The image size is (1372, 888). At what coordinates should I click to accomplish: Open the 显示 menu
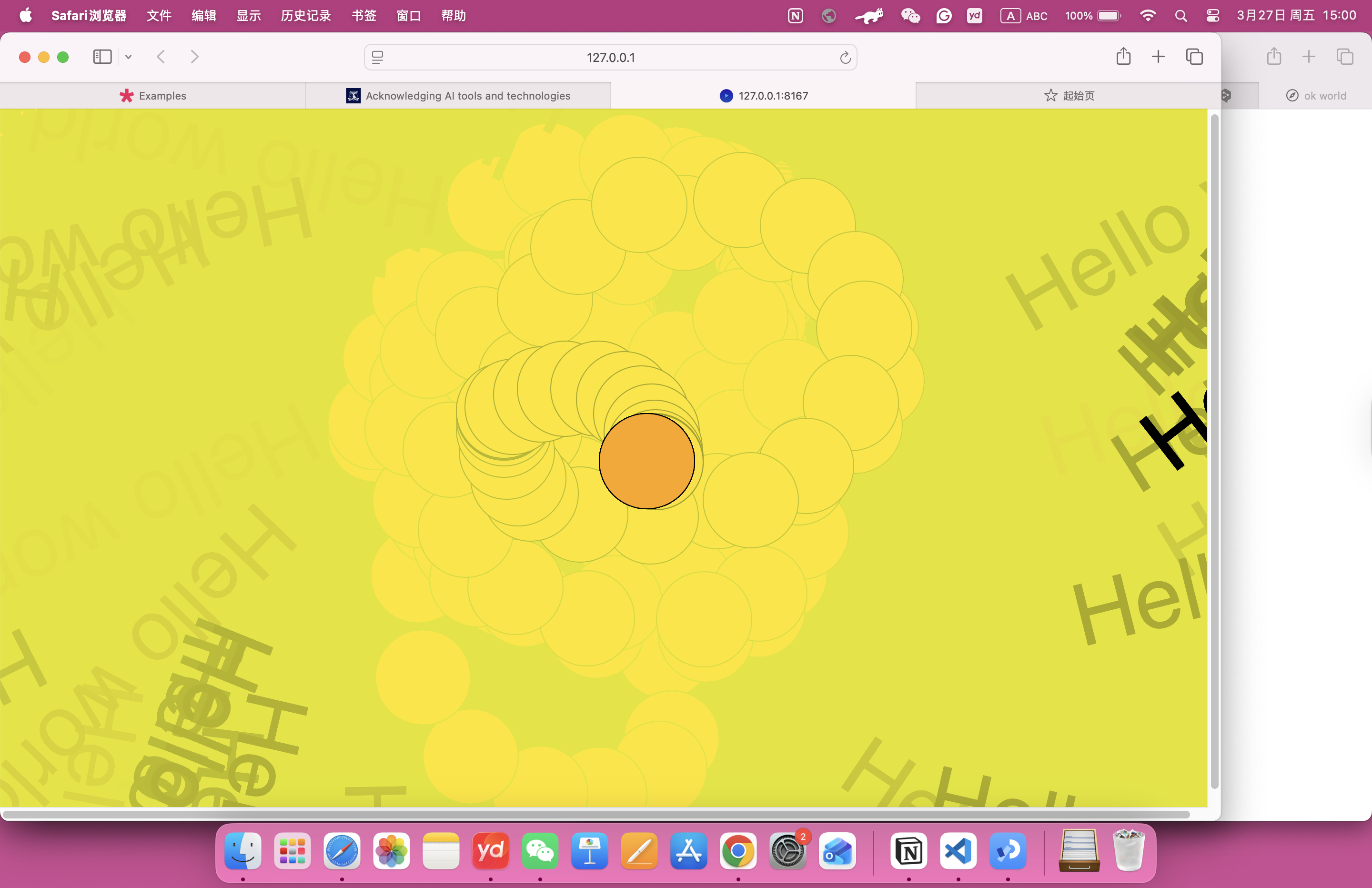pos(249,16)
